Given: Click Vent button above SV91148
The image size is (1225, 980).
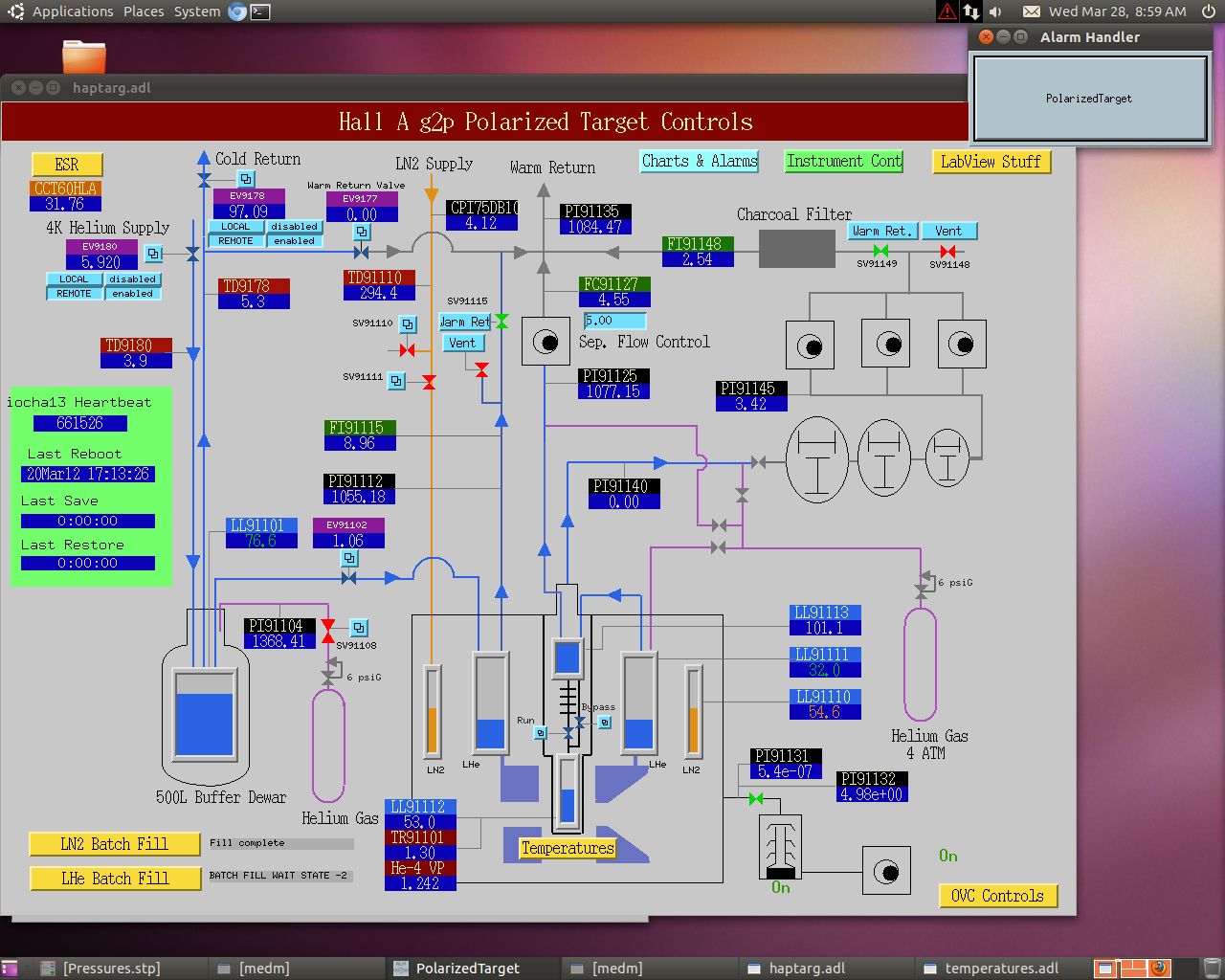Looking at the screenshot, I should click(x=948, y=231).
